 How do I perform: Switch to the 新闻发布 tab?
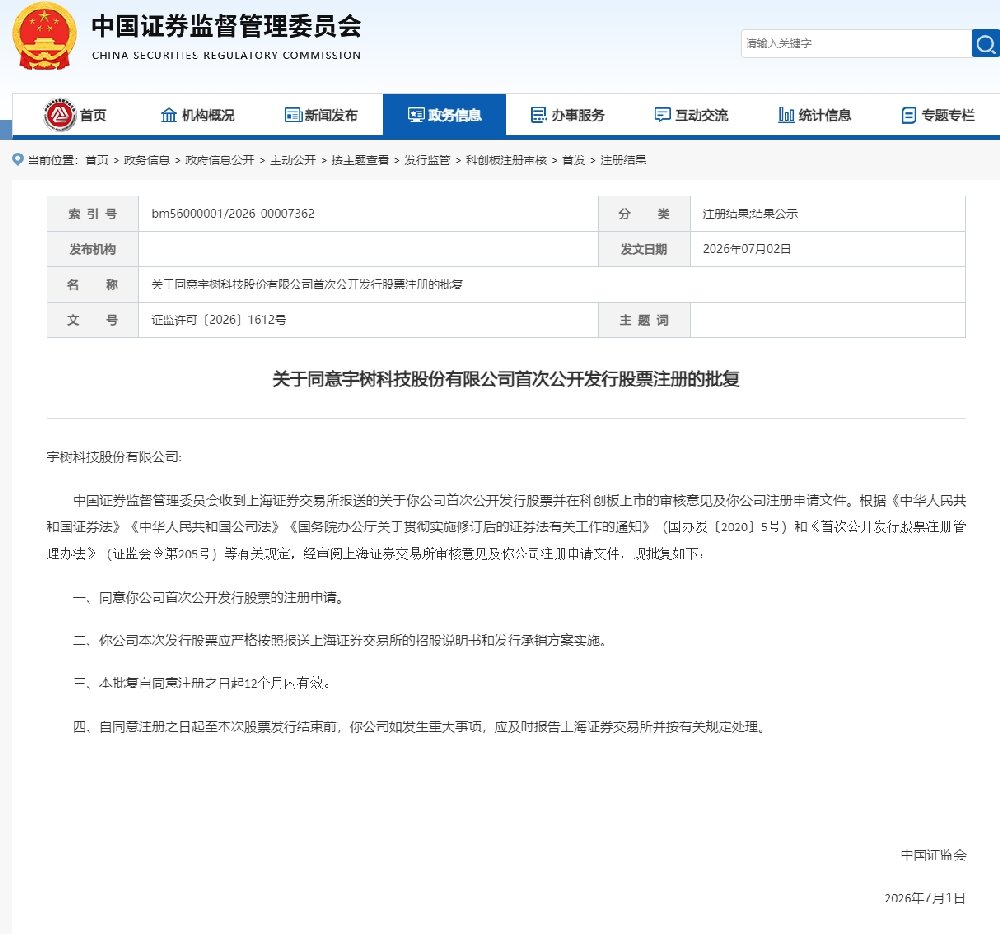point(321,115)
